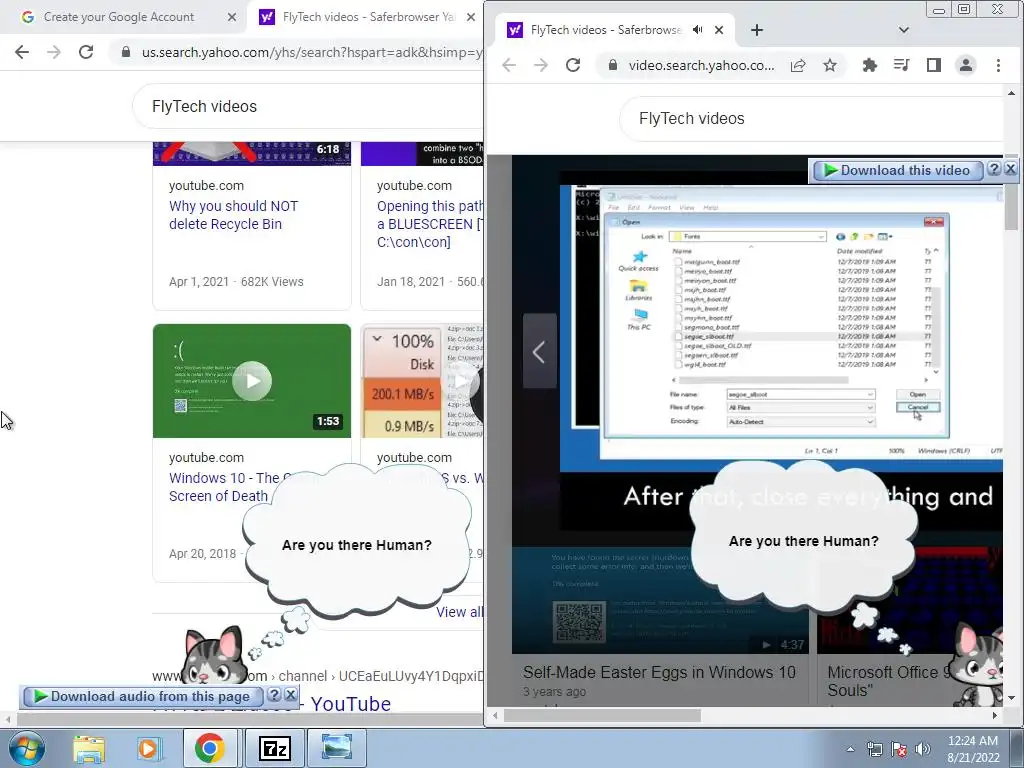The height and width of the screenshot is (768, 1024).
Task: Open a new tab in right window
Action: coord(756,30)
